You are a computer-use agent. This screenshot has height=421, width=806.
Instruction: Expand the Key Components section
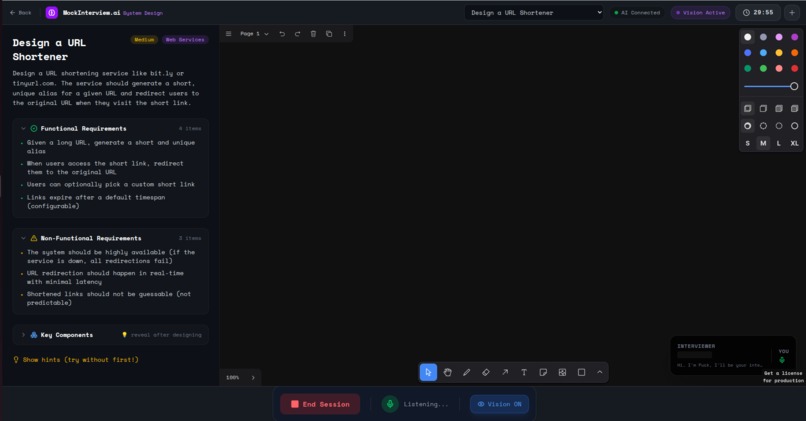click(111, 335)
